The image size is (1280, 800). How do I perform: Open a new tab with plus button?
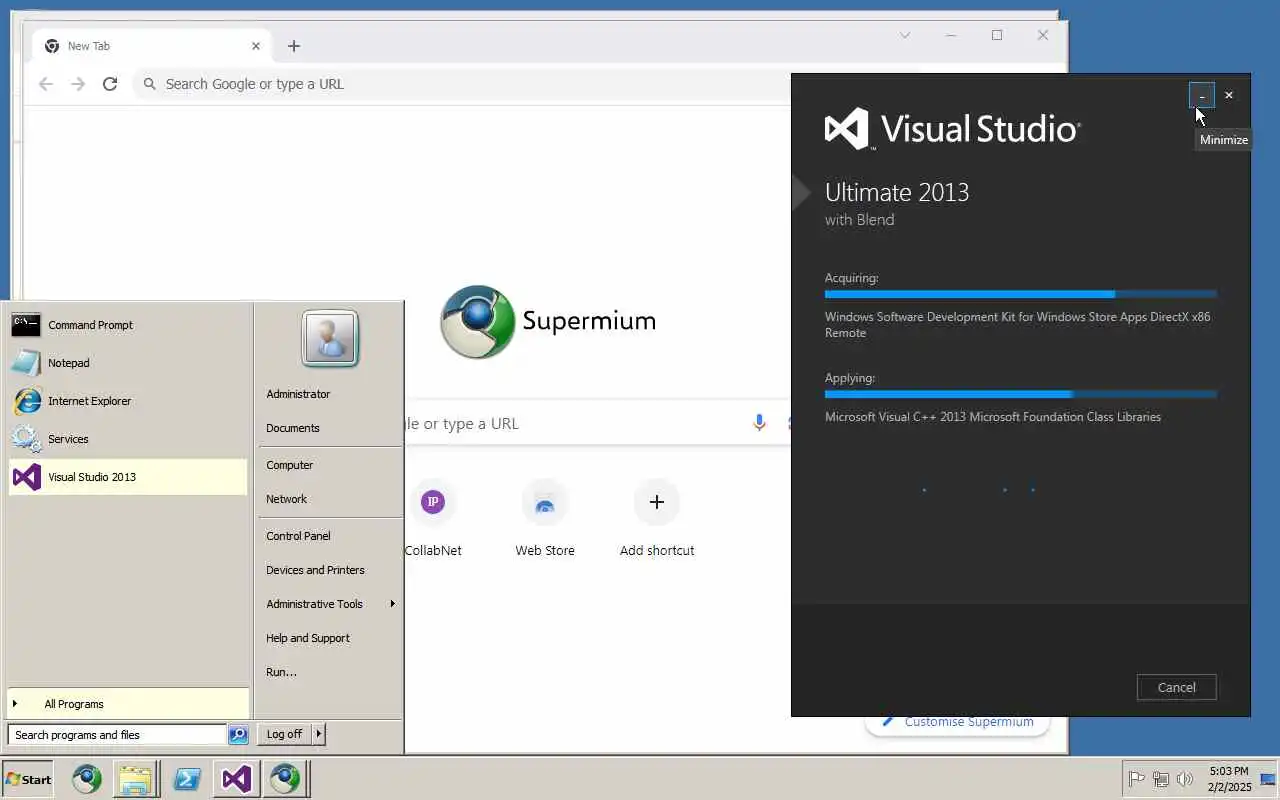coord(293,46)
